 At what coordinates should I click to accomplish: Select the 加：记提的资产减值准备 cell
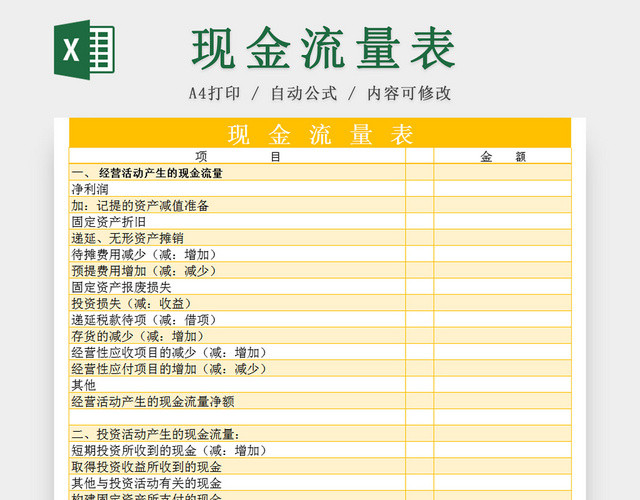237,205
